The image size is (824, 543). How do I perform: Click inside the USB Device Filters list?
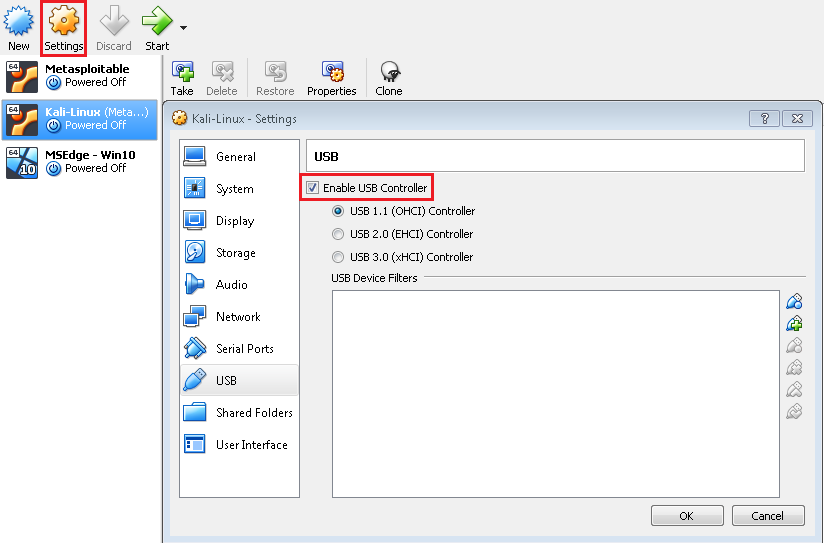[x=555, y=394]
